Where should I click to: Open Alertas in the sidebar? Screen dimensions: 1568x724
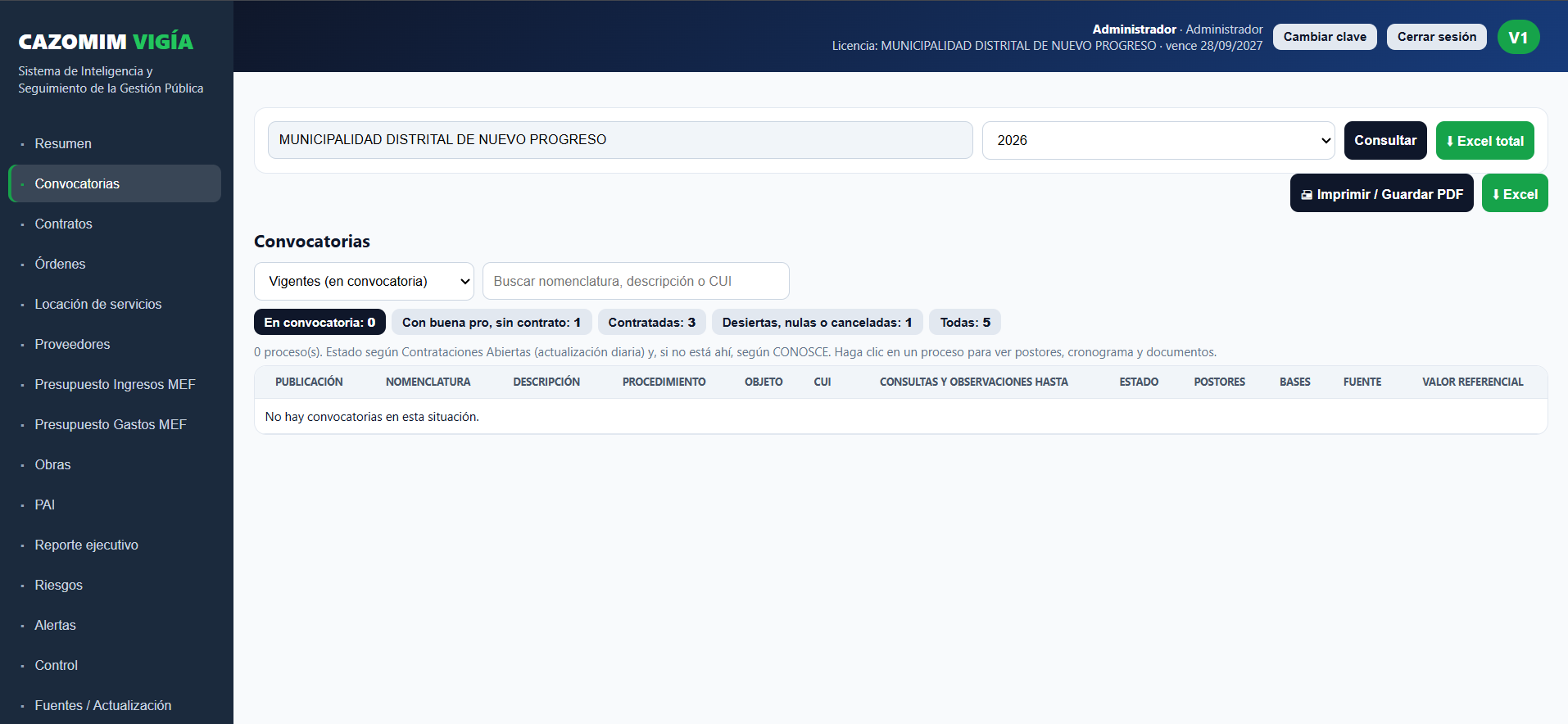tap(115, 625)
